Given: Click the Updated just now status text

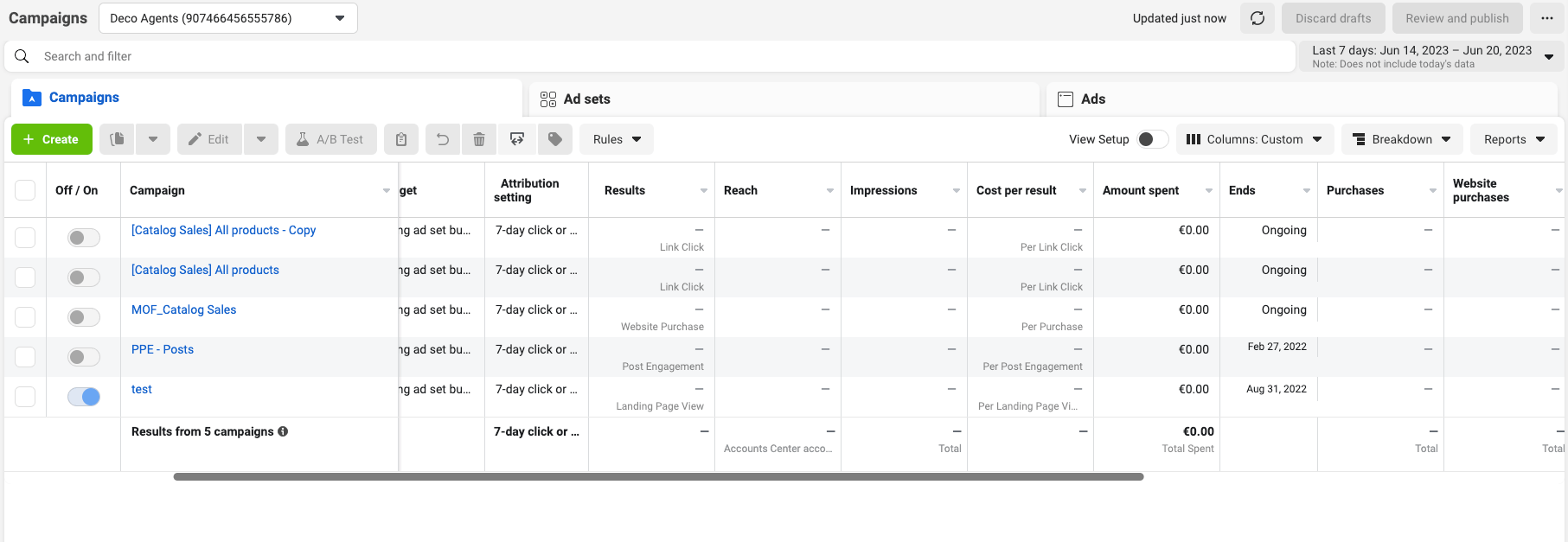Looking at the screenshot, I should 1180,18.
